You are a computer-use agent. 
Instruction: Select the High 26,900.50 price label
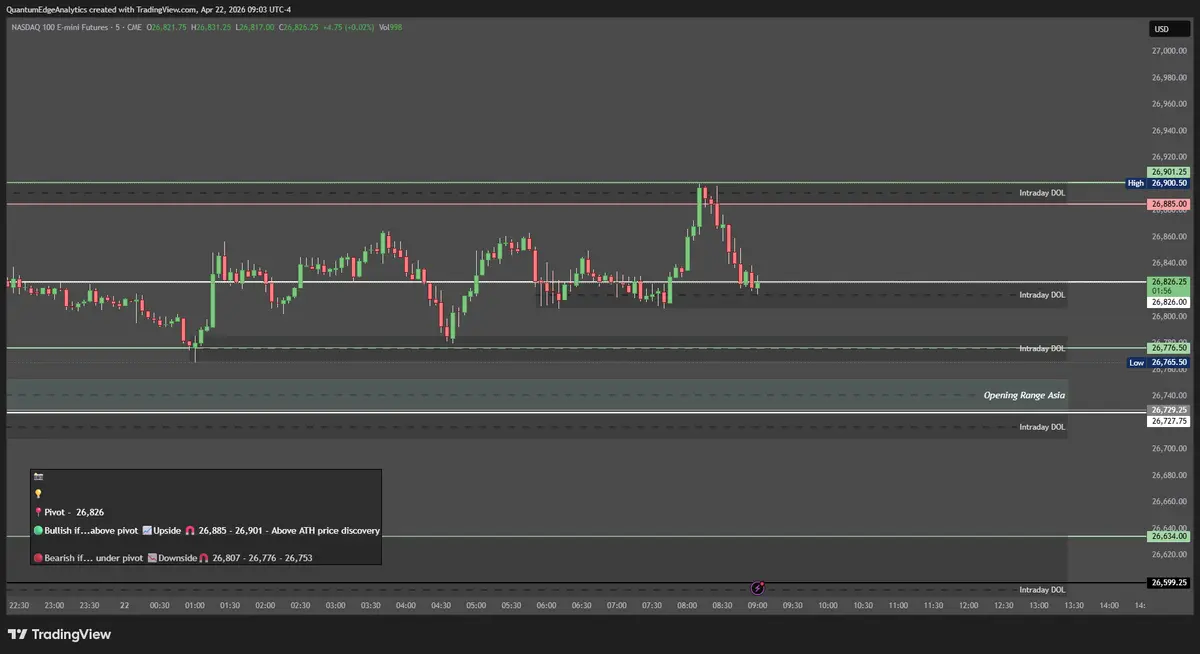(x=1158, y=183)
